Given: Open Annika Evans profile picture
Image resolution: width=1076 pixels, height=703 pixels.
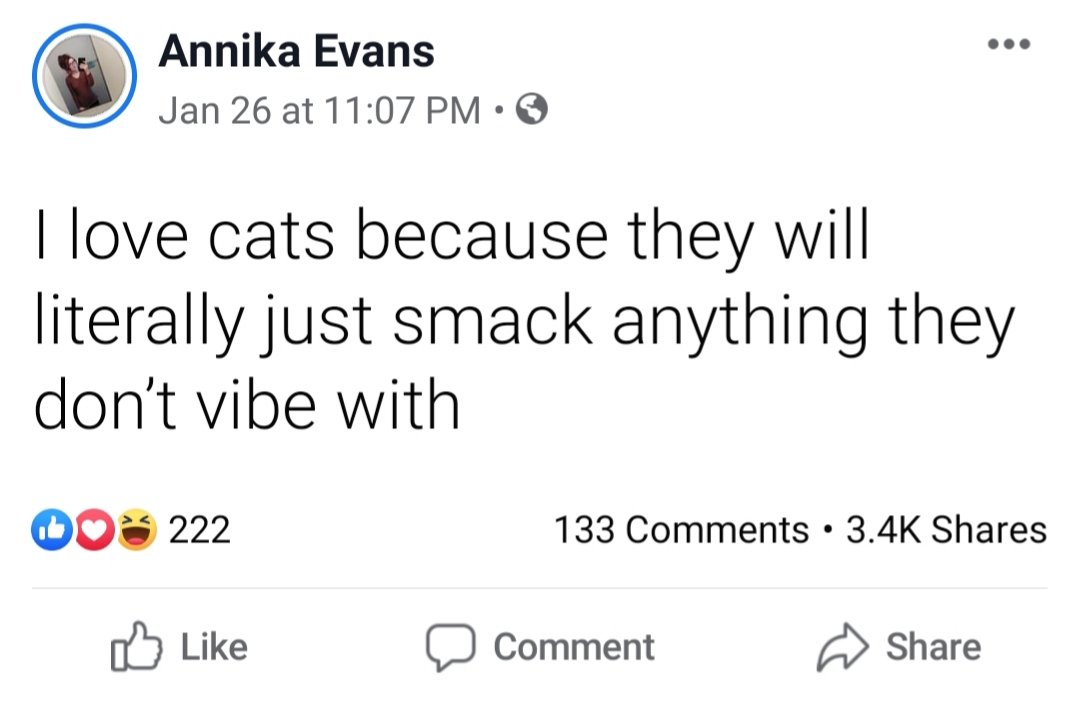Looking at the screenshot, I should click(84, 76).
